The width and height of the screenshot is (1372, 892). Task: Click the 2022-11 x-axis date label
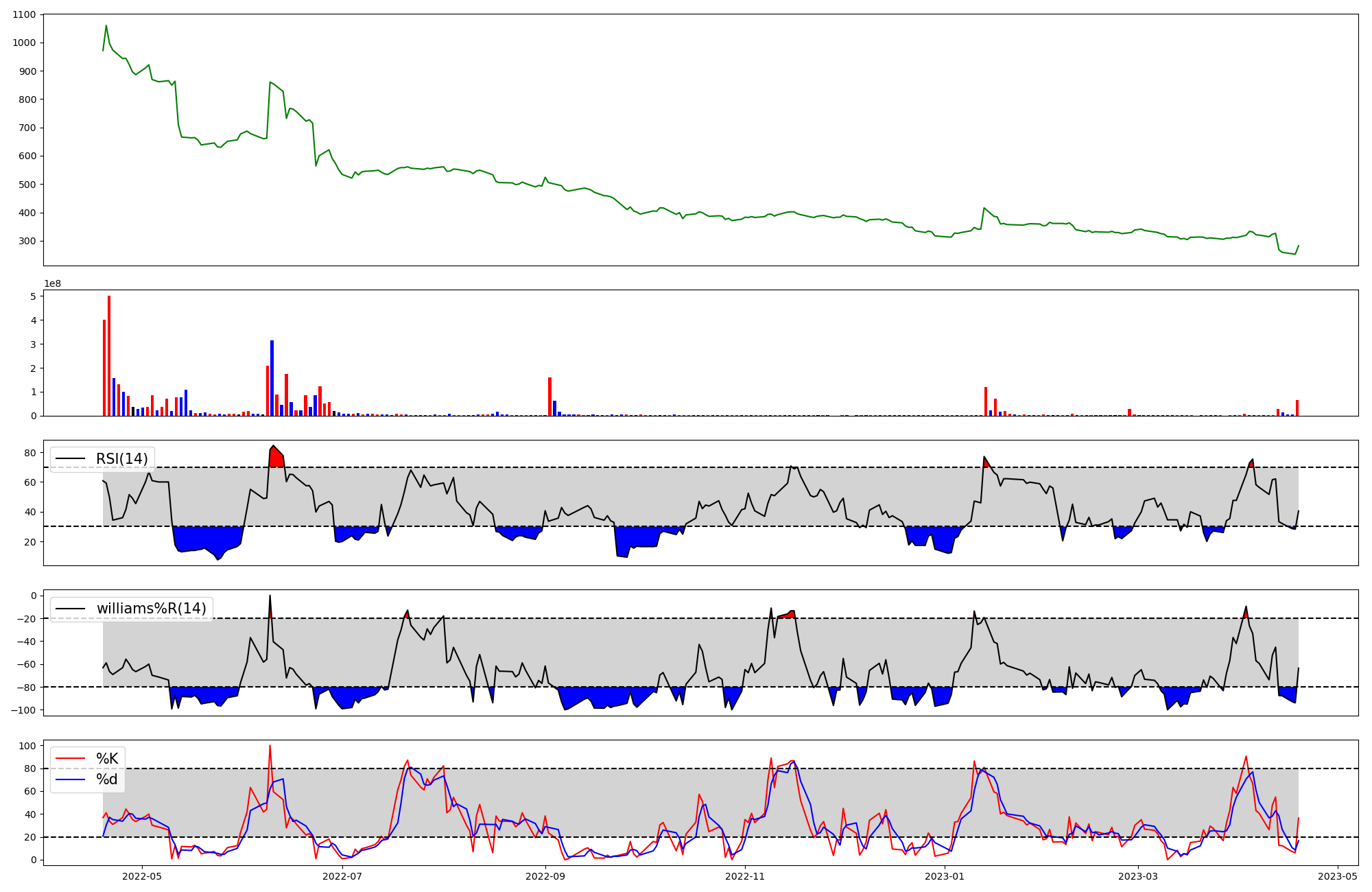point(745,876)
